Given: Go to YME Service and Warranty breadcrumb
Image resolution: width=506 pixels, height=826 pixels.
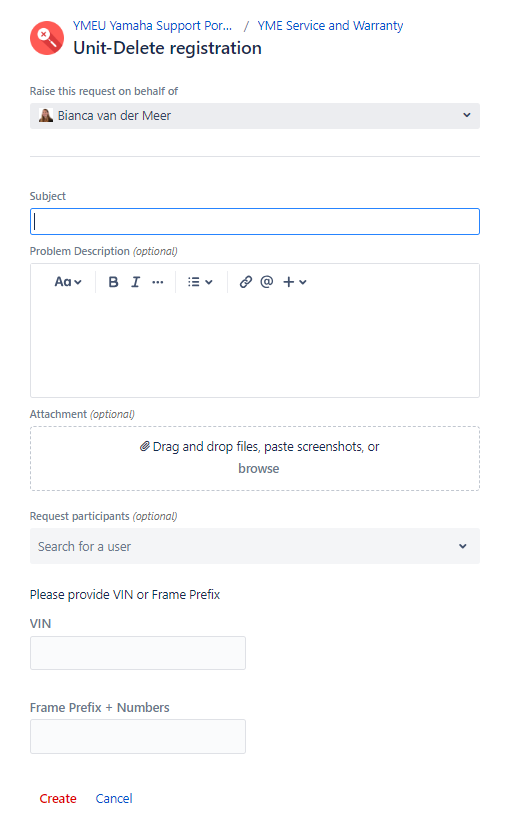Looking at the screenshot, I should [330, 25].
